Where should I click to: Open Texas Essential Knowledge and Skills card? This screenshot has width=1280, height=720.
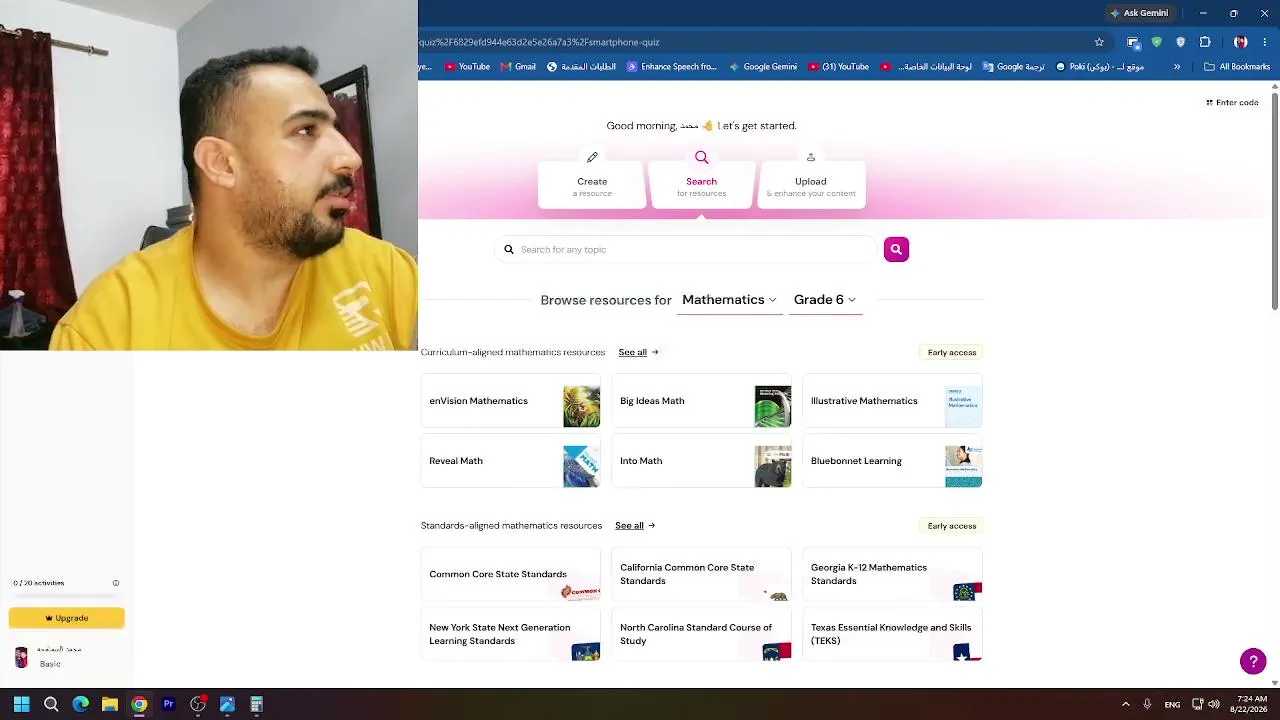click(x=892, y=634)
